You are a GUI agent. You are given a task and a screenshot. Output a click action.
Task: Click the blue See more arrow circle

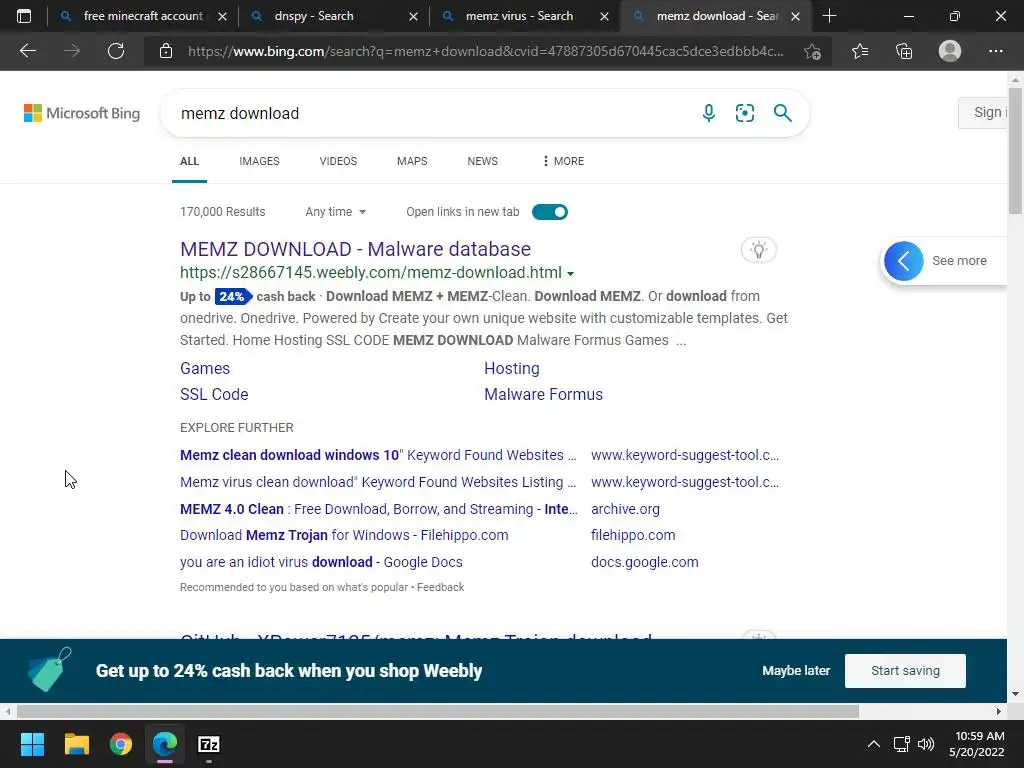point(903,261)
